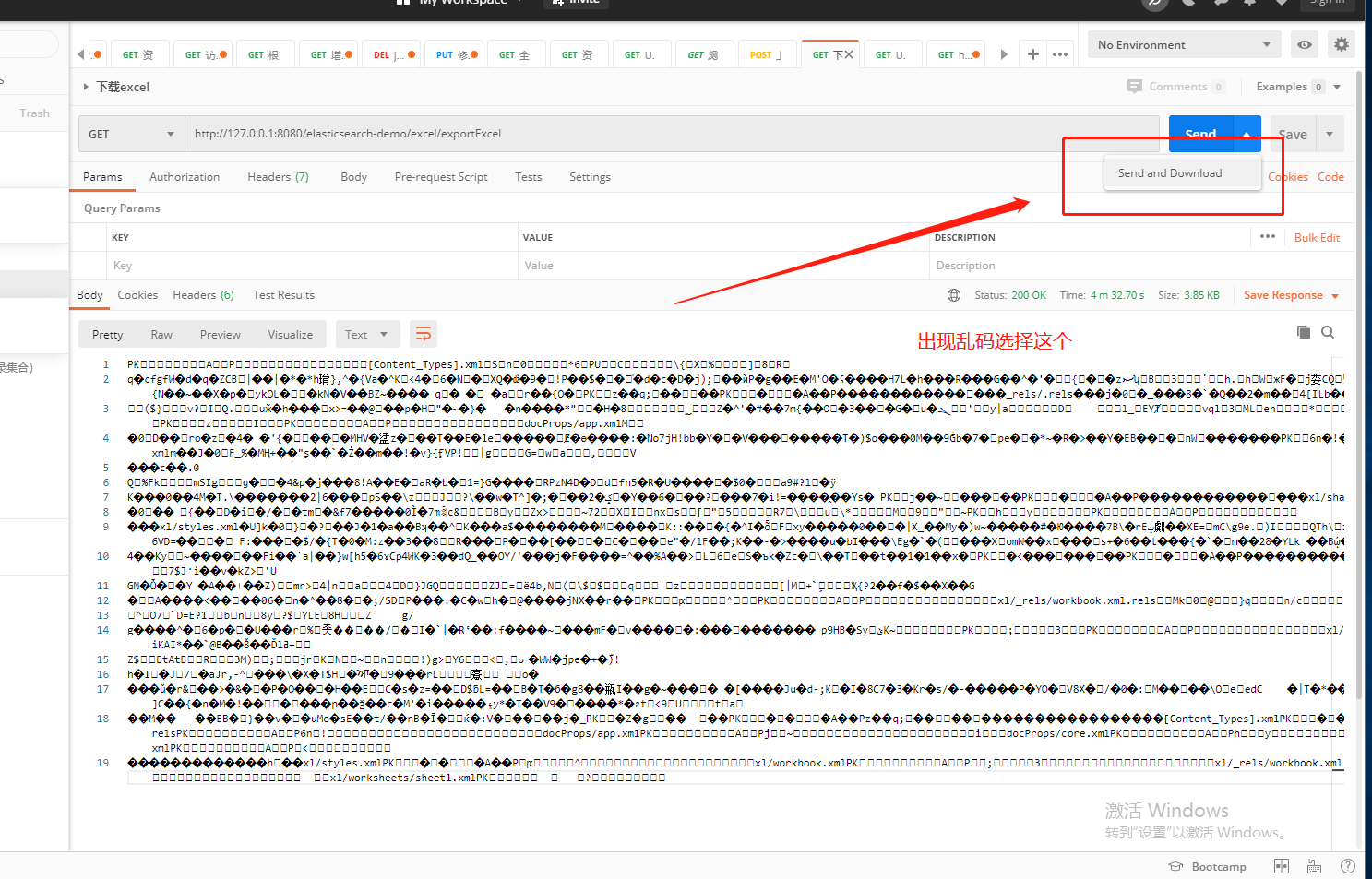The image size is (1372, 879).
Task: Switch to request Headers (7) tab
Action: tap(278, 177)
